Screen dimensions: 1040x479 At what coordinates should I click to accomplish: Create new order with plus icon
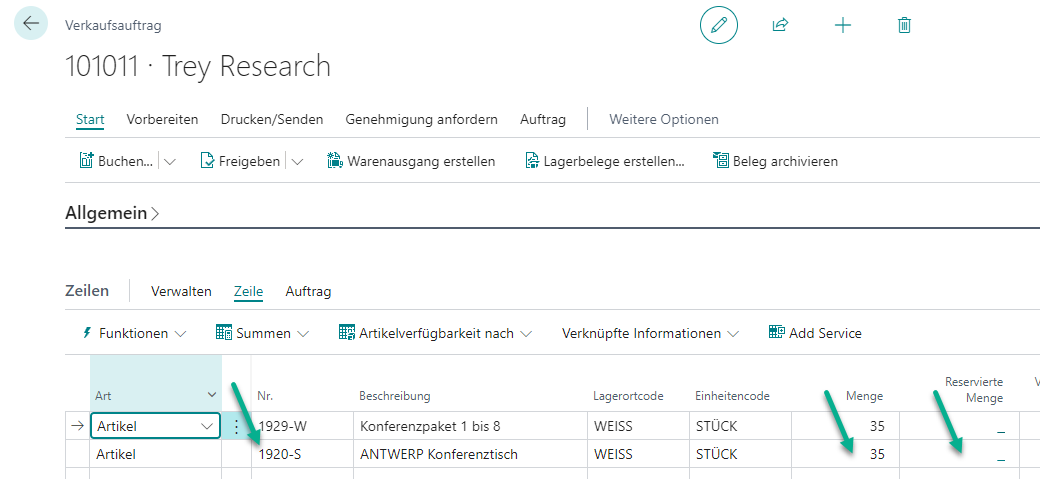pyautogui.click(x=842, y=26)
